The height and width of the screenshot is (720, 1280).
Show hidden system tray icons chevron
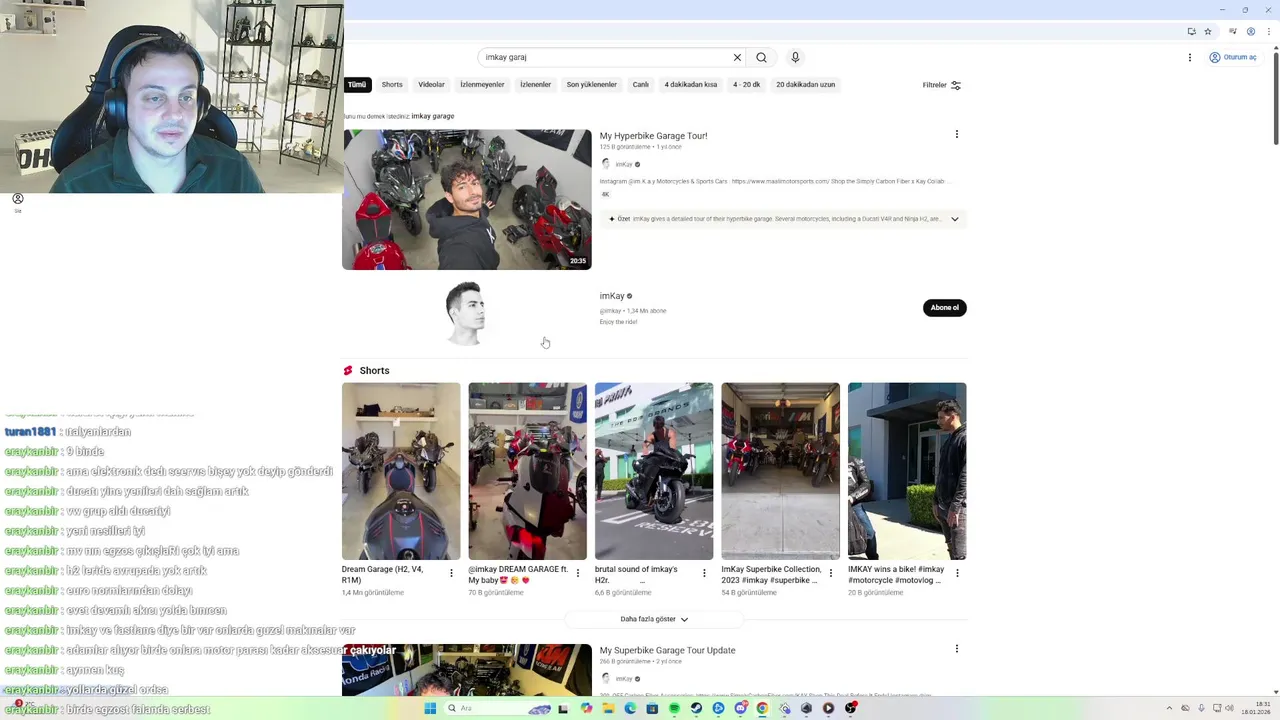tap(1169, 708)
